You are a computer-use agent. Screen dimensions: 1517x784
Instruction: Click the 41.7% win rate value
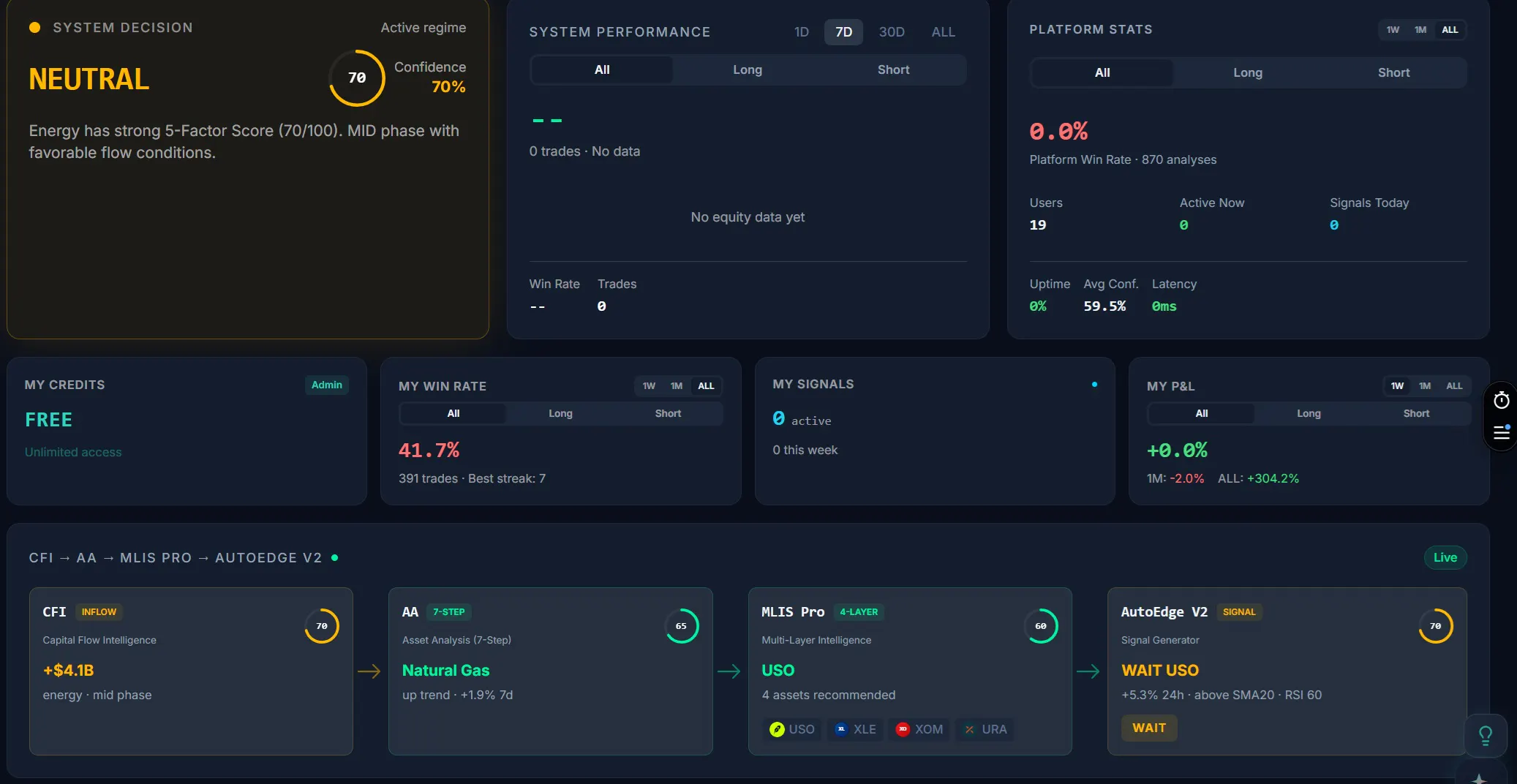429,451
